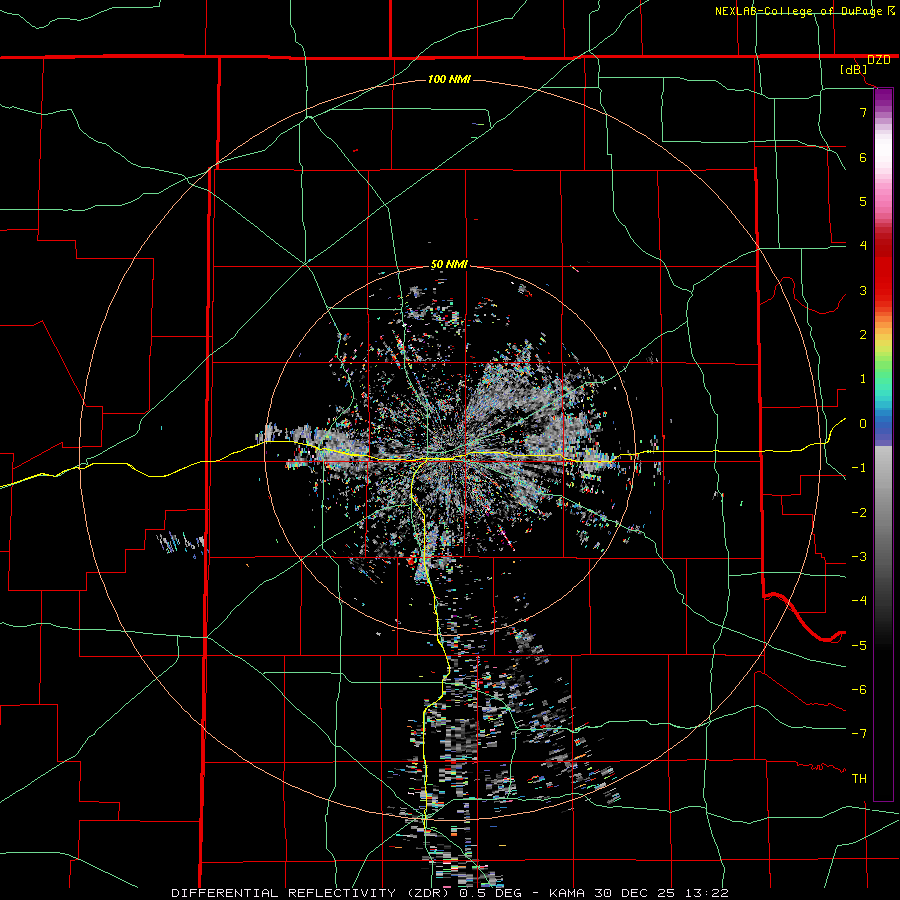Click the 2 value on color scale
The image size is (900, 900).
[x=863, y=335]
